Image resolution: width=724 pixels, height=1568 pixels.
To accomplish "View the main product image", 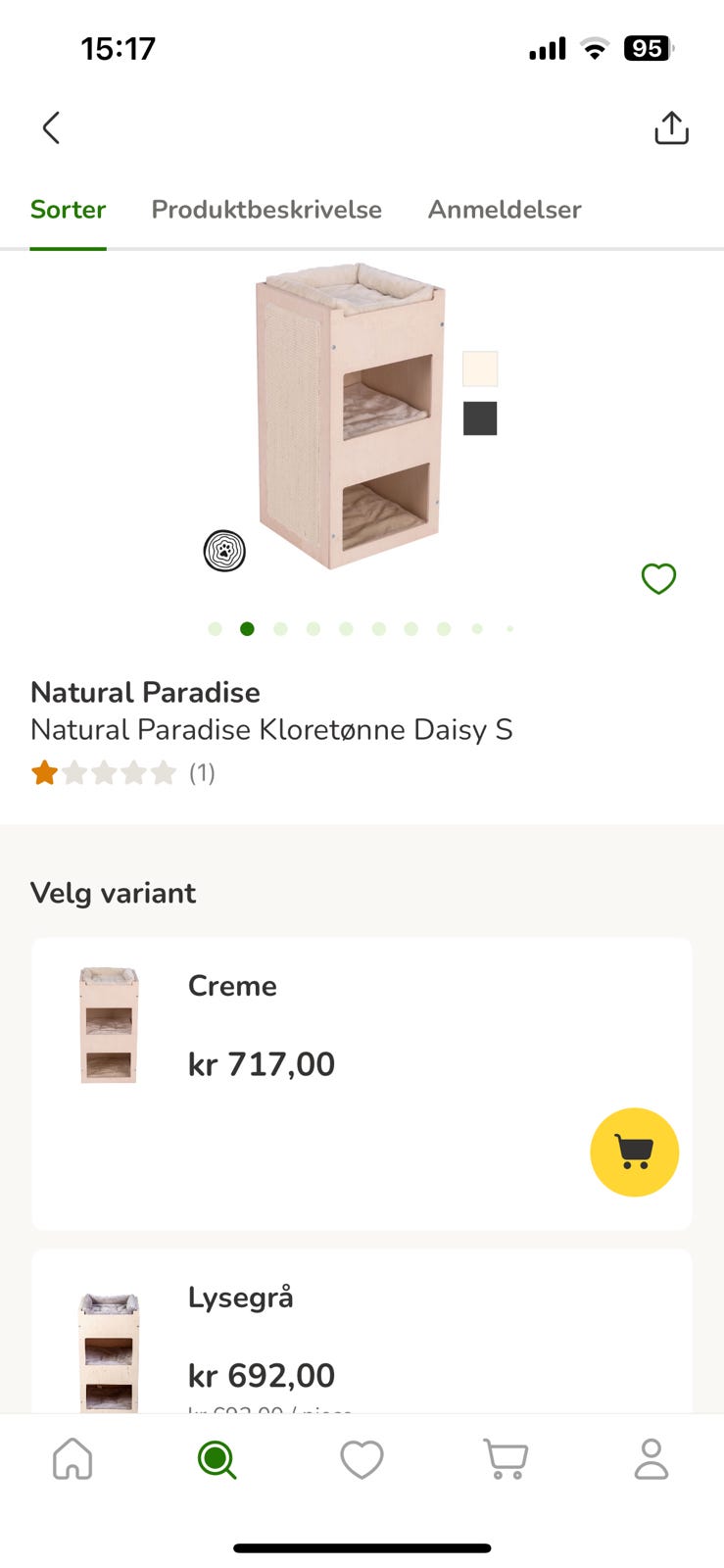I will pos(351,416).
